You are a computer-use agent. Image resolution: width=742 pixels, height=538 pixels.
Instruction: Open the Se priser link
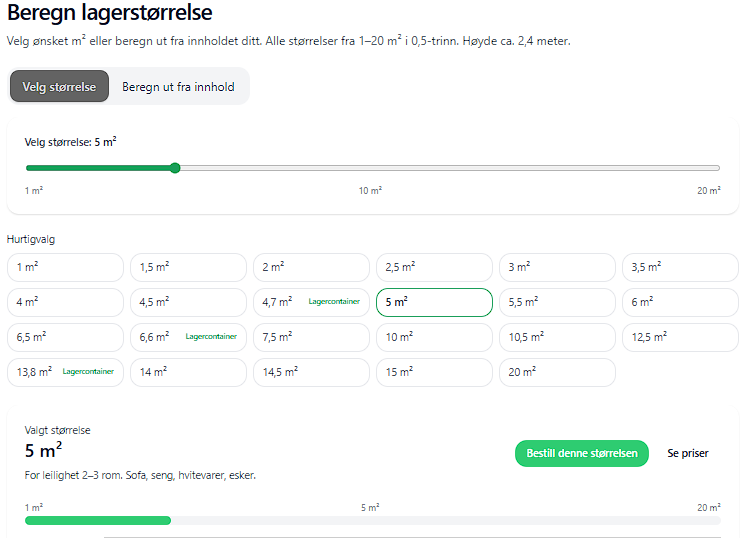(688, 453)
